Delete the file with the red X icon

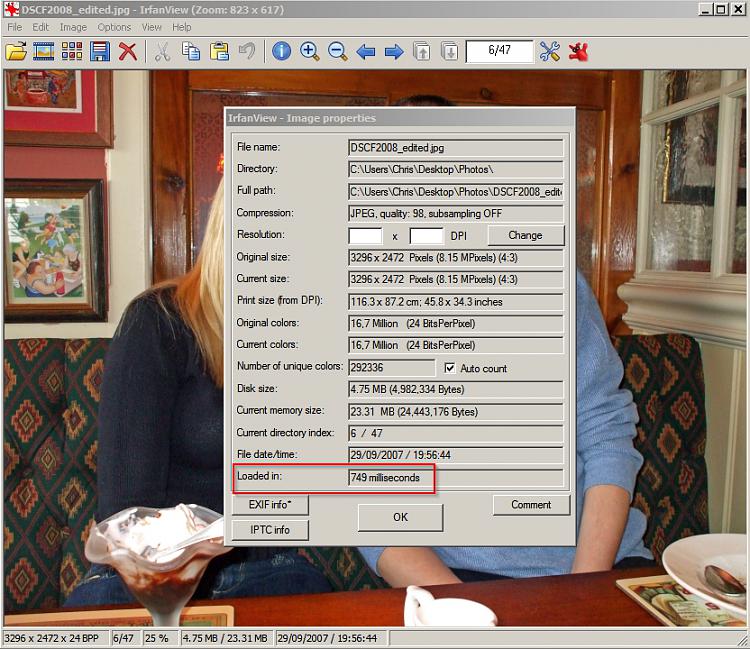point(128,51)
